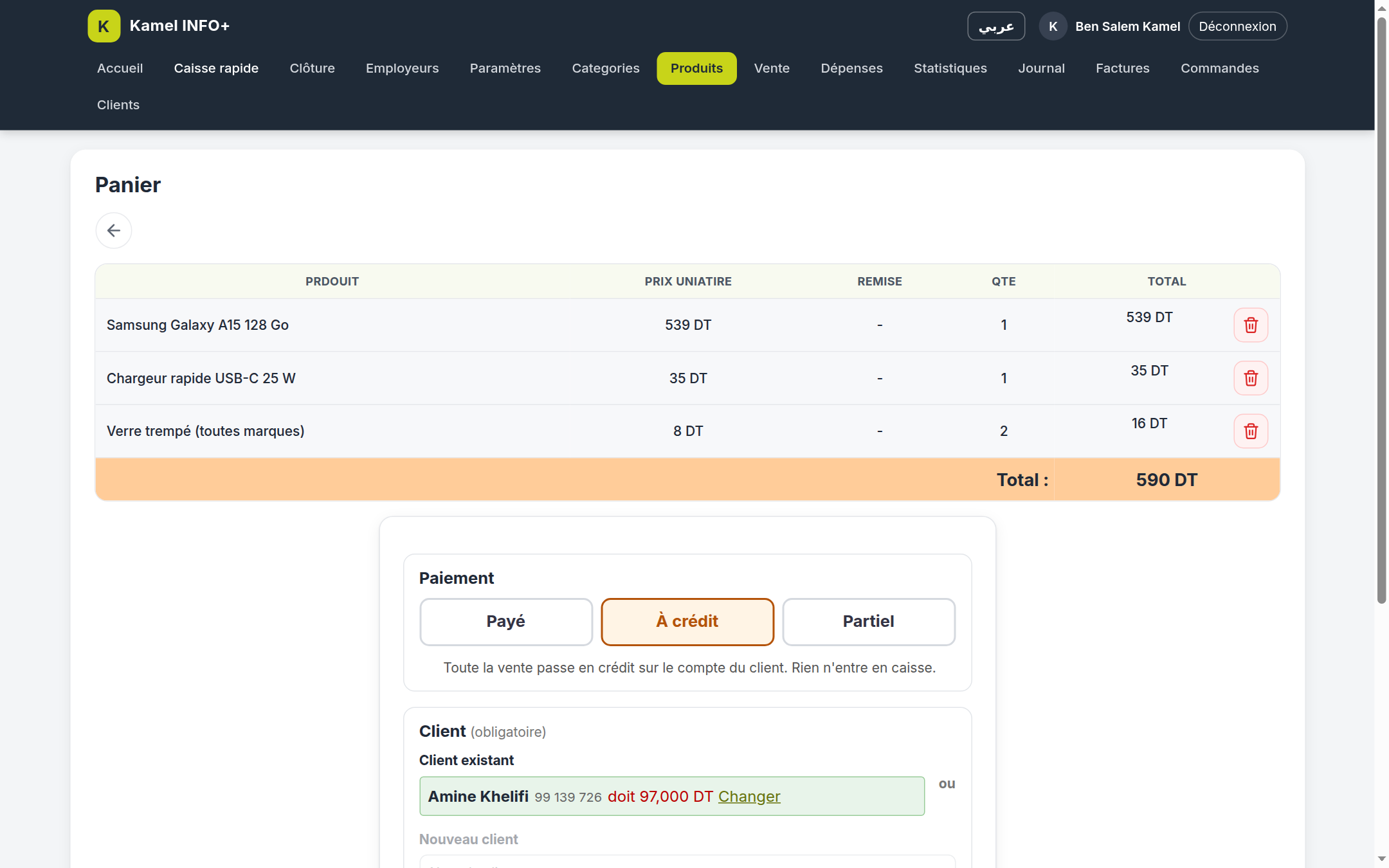1389x868 pixels.
Task: Click the Amine Khelifi selected client box
Action: coord(671,796)
